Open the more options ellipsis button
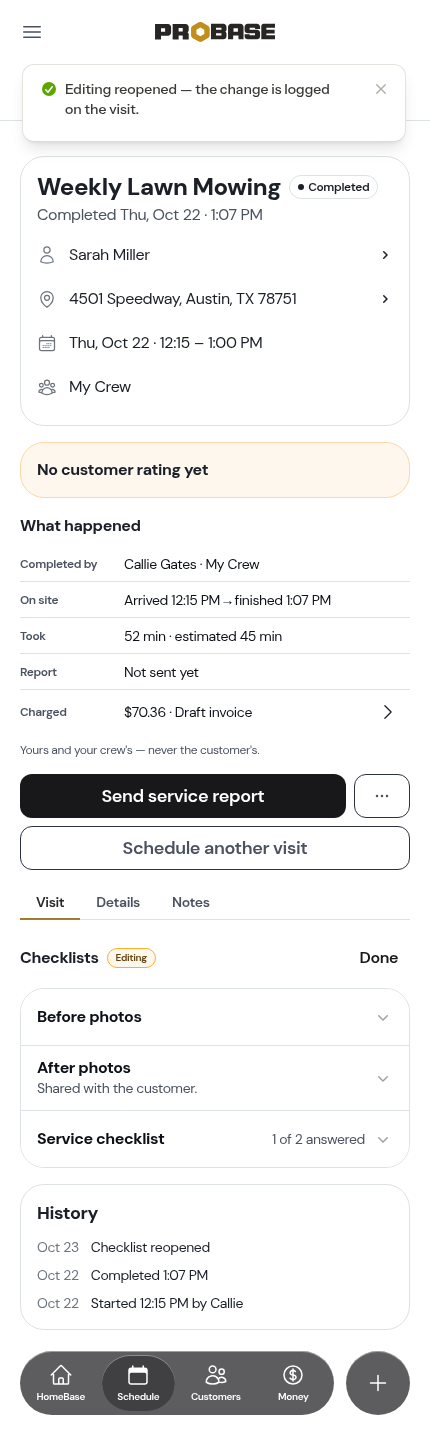Image resolution: width=430 pixels, height=1435 pixels. (382, 796)
